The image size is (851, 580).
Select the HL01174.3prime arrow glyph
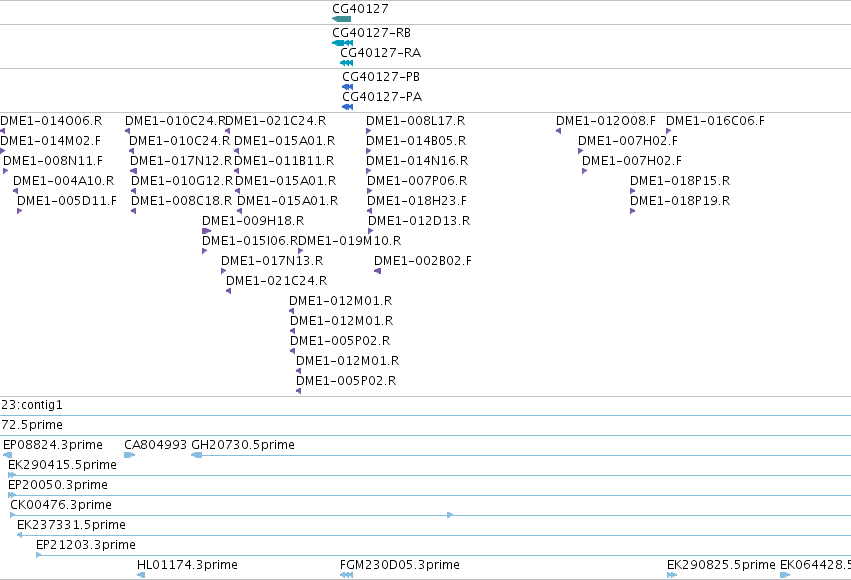[141, 575]
